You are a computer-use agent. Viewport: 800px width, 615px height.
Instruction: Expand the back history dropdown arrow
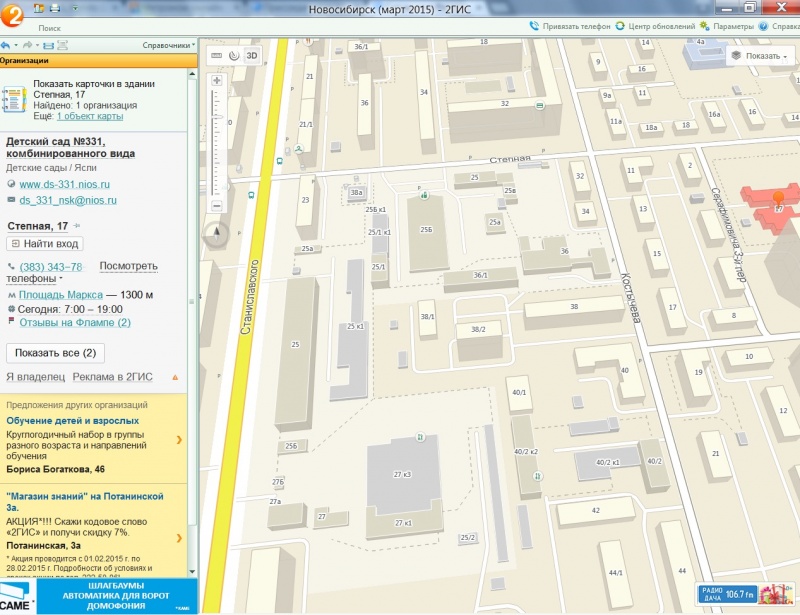point(15,45)
